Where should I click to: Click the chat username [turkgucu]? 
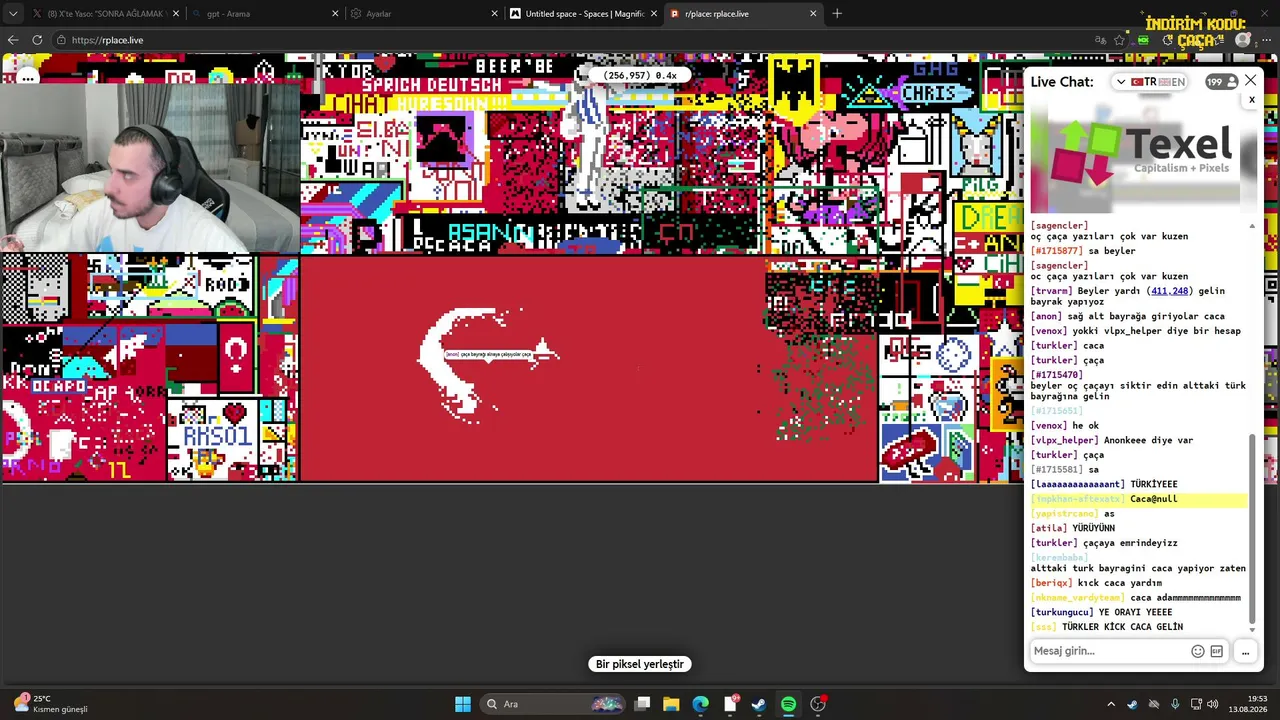click(x=1062, y=612)
